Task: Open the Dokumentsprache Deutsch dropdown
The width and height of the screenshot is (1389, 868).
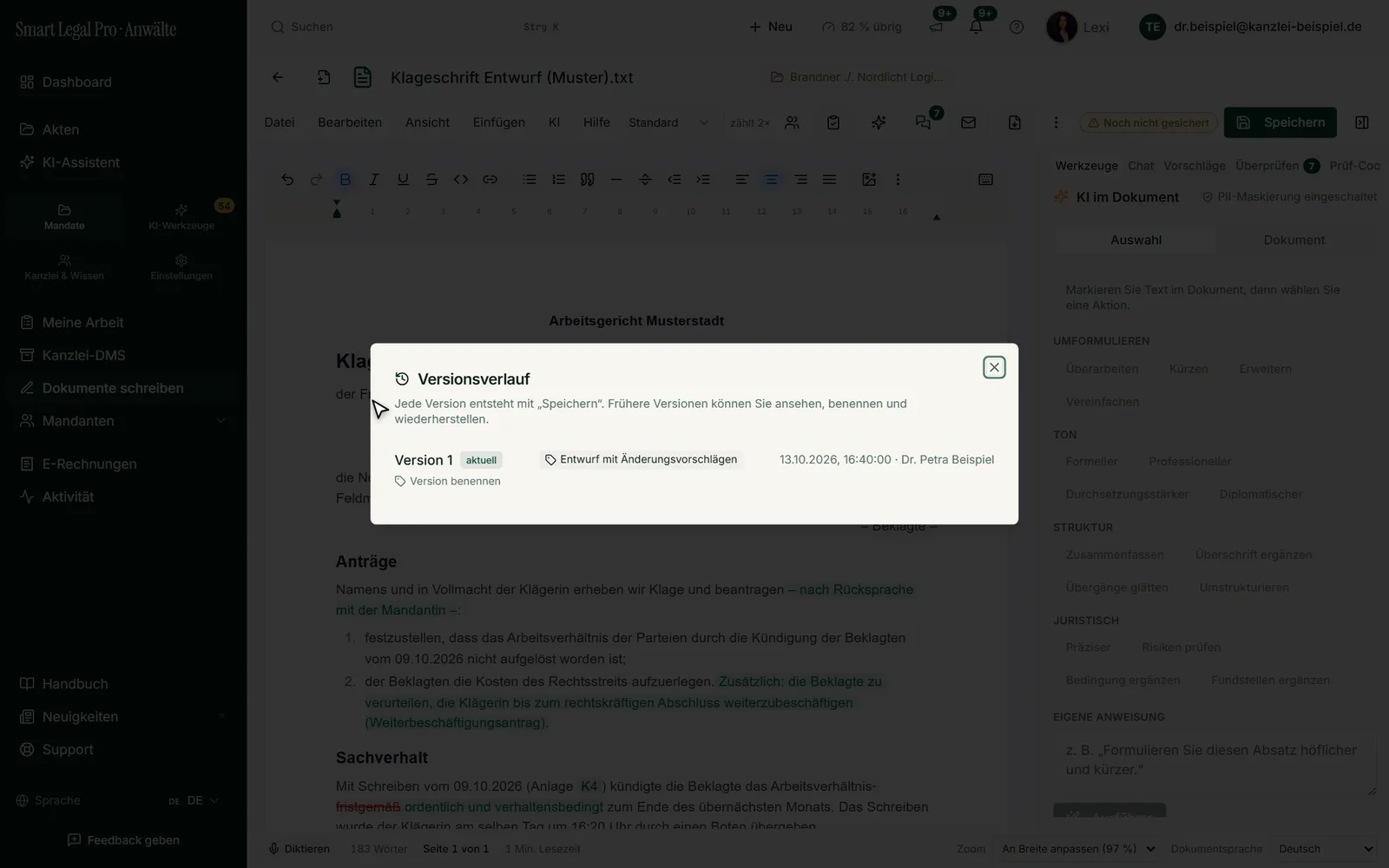Action: (x=1325, y=849)
